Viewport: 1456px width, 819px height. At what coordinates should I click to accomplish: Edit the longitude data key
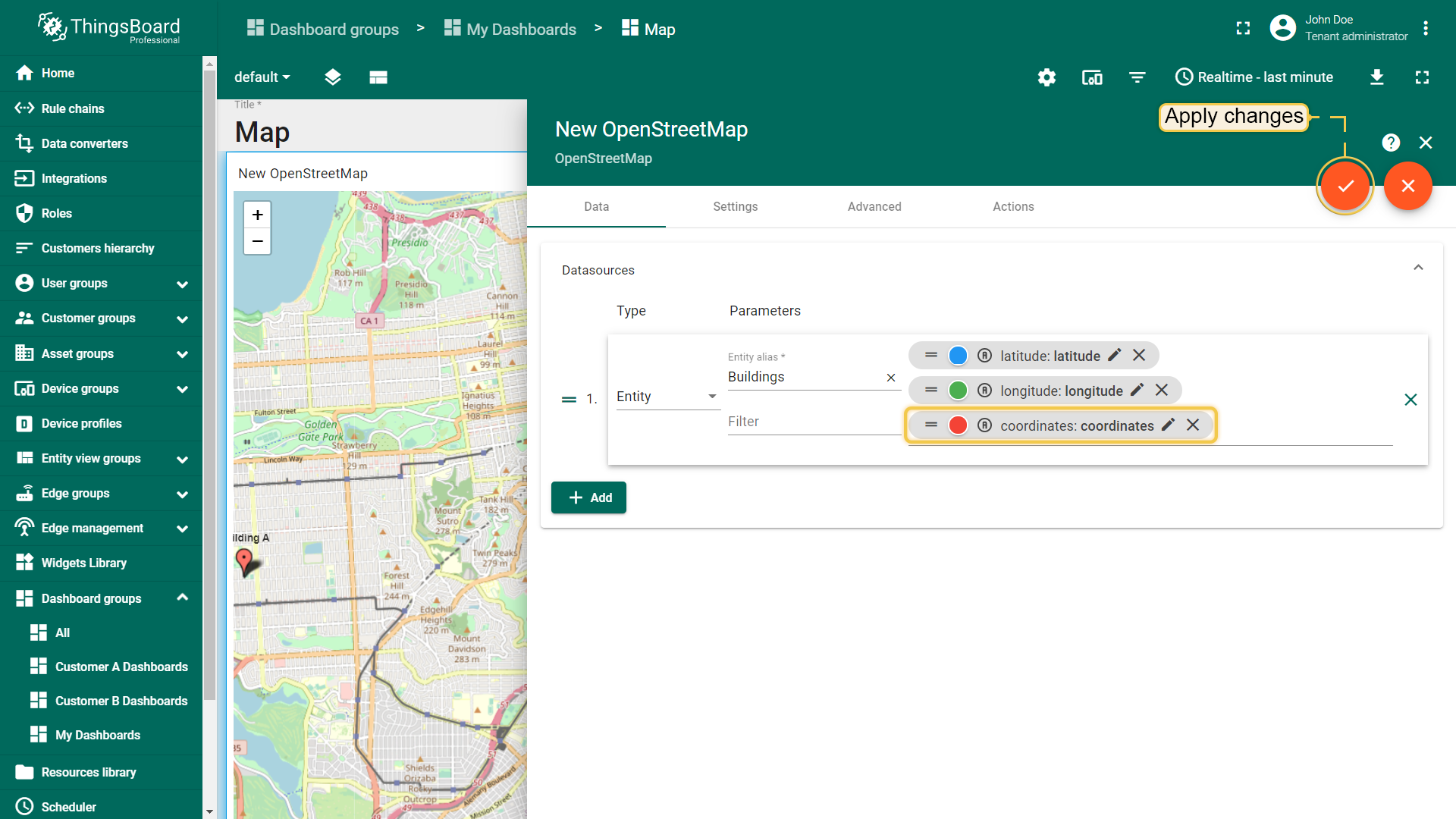[1137, 390]
